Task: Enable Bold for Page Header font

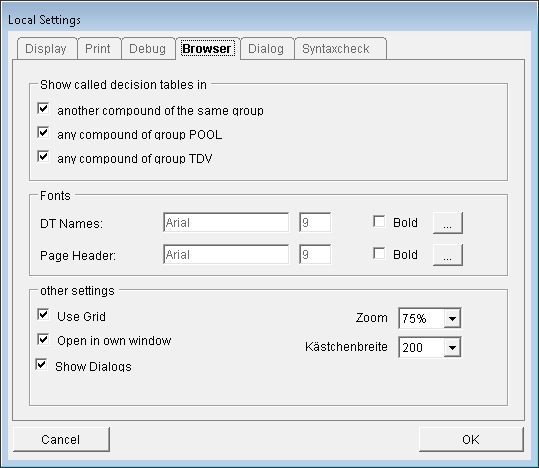Action: (379, 254)
